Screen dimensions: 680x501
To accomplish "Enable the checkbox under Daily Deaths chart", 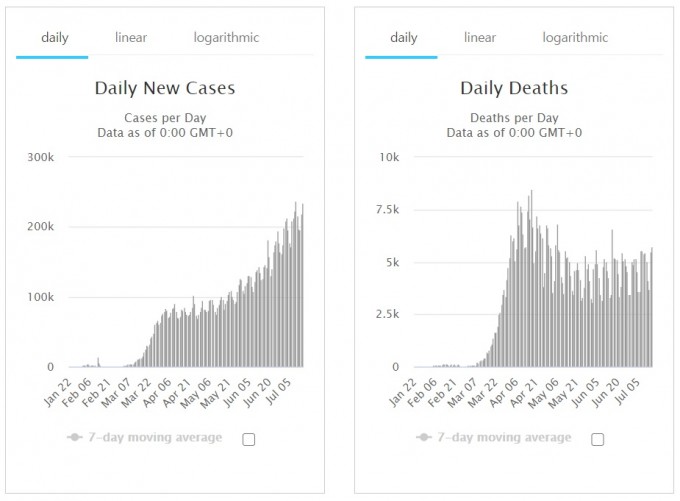I will (598, 438).
